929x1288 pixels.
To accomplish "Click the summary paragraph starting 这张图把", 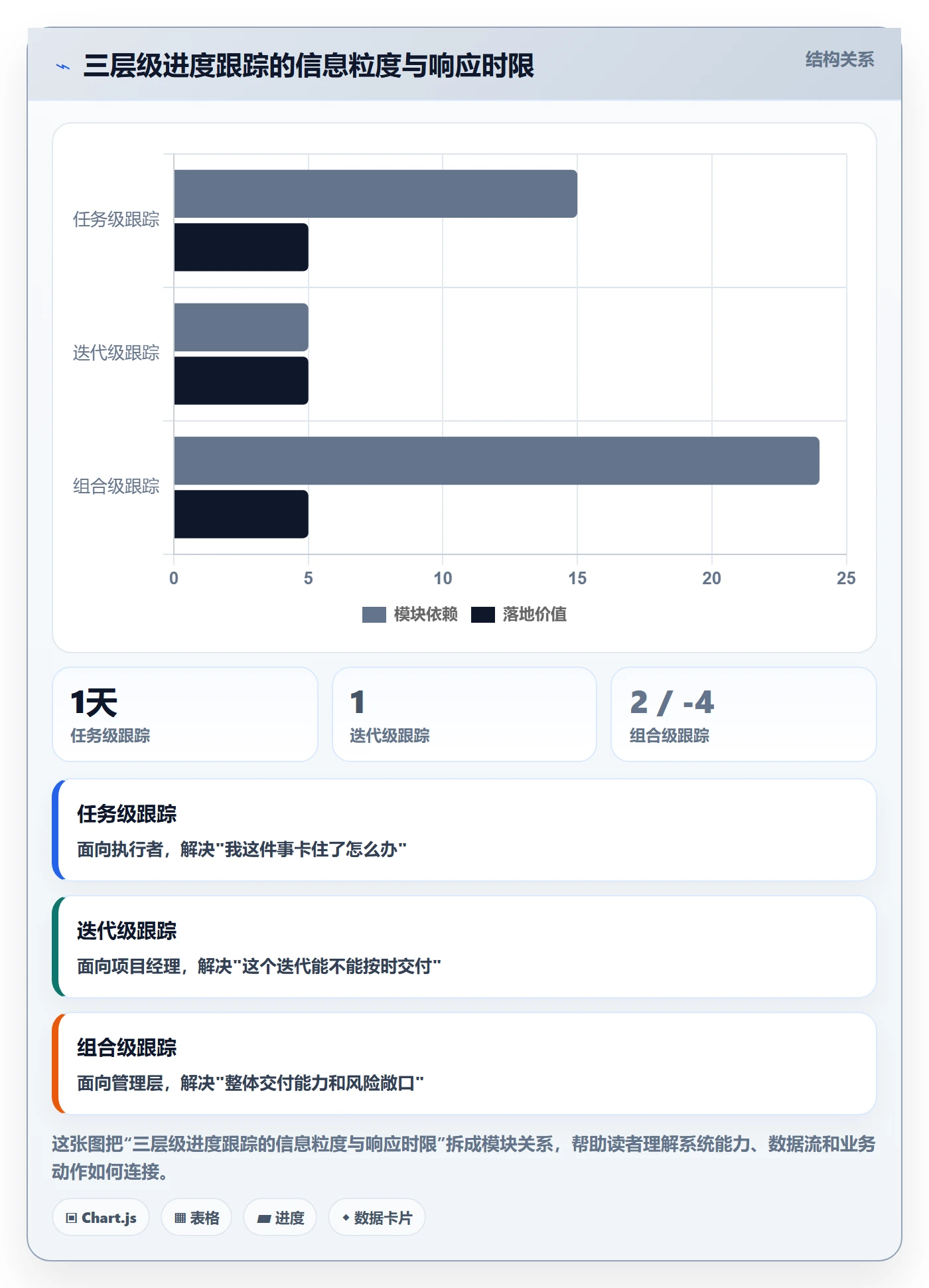I will [x=464, y=1158].
